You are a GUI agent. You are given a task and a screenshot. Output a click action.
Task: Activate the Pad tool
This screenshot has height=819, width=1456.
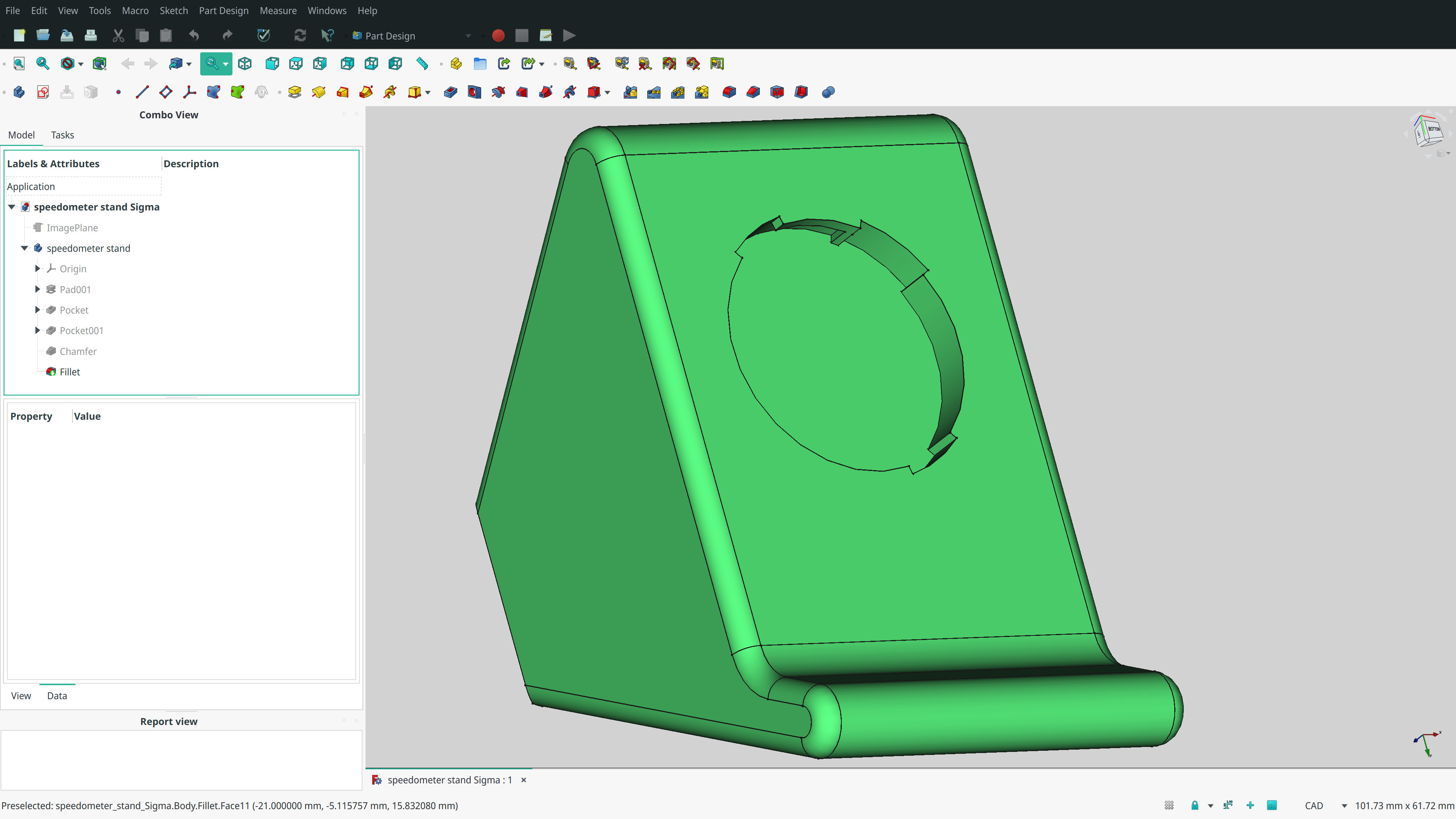pos(295,91)
